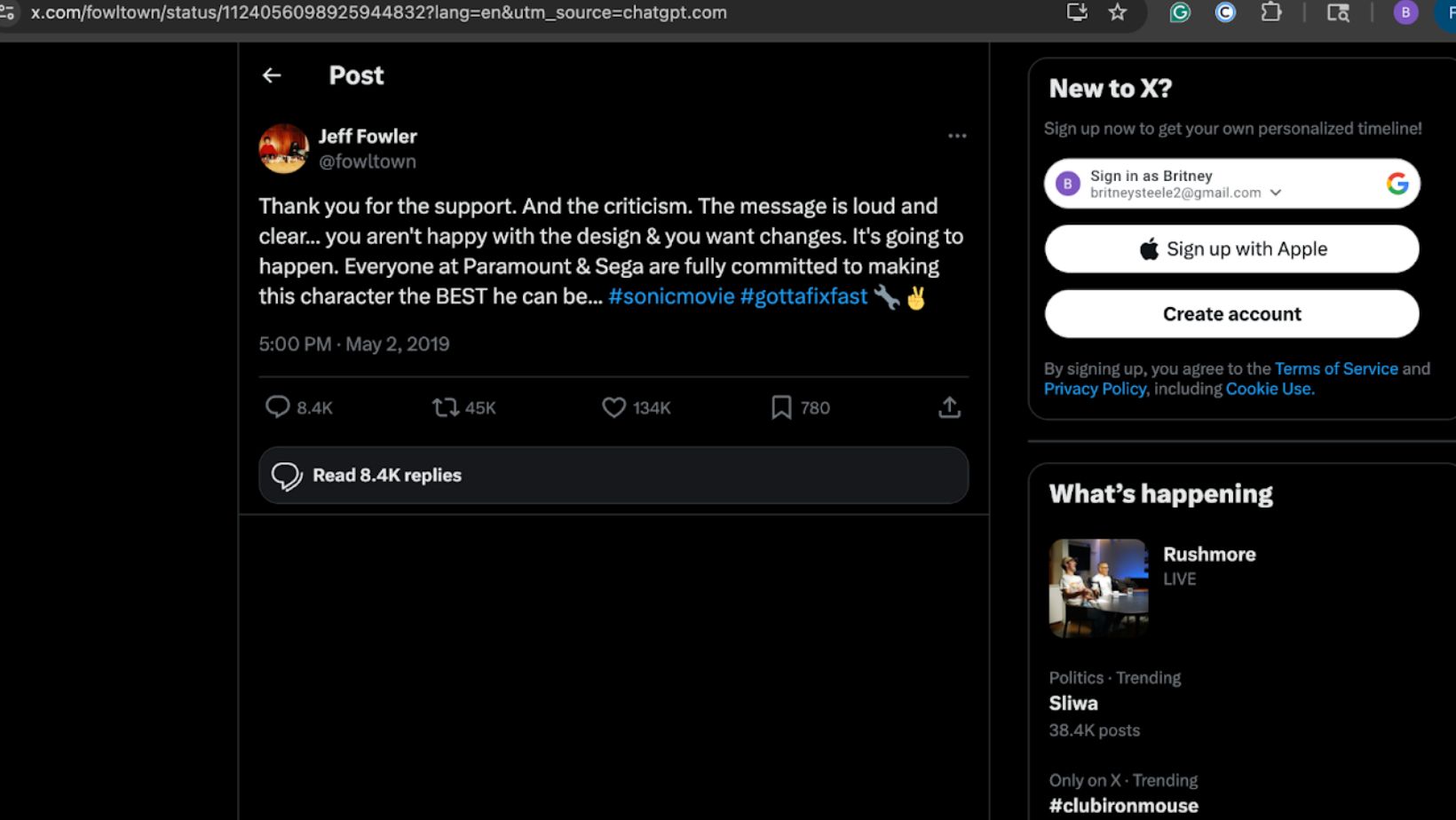The width and height of the screenshot is (1456, 820).
Task: Click the back arrow next to Post
Action: 272,75
